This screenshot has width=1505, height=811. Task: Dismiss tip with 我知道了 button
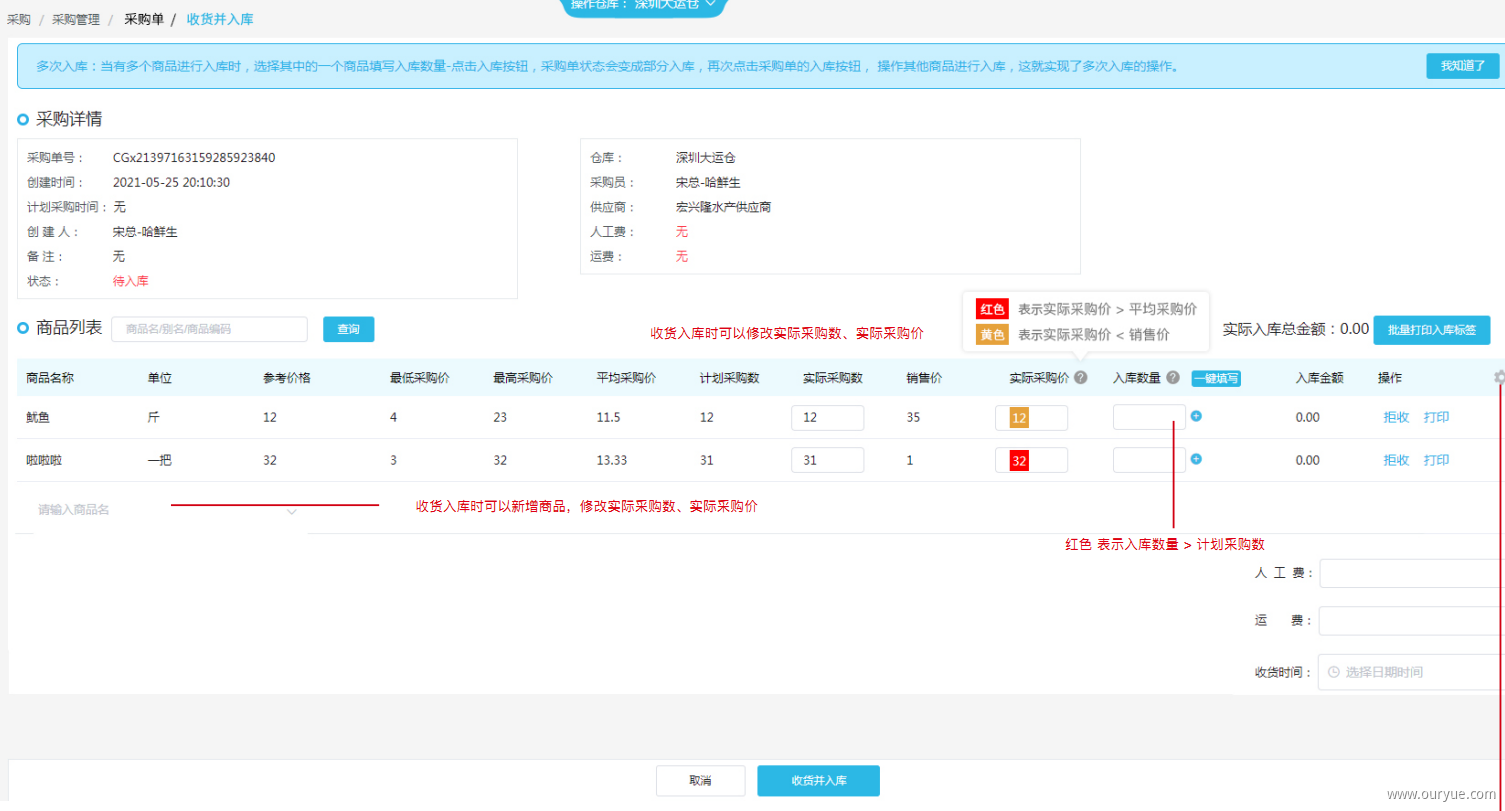[x=1463, y=66]
